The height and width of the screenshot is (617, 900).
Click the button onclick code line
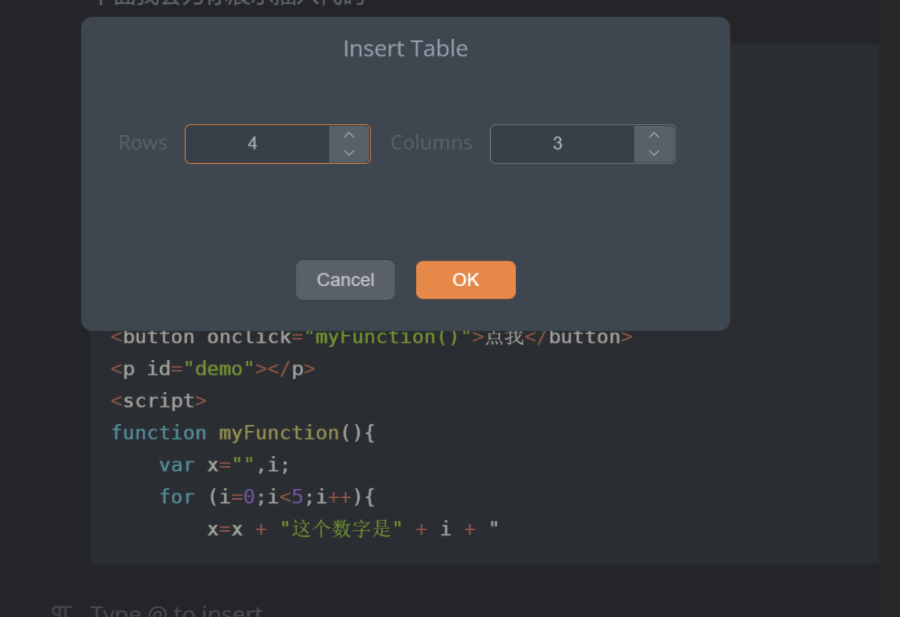pyautogui.click(x=371, y=338)
